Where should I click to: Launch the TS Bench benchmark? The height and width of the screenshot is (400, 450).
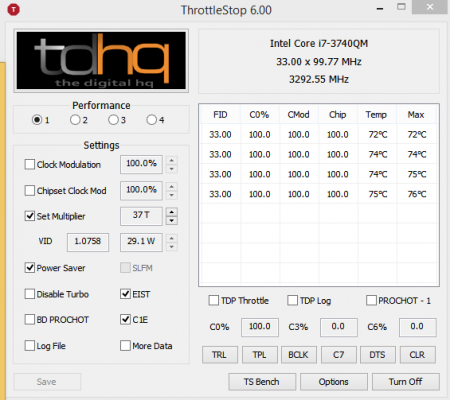click(262, 382)
